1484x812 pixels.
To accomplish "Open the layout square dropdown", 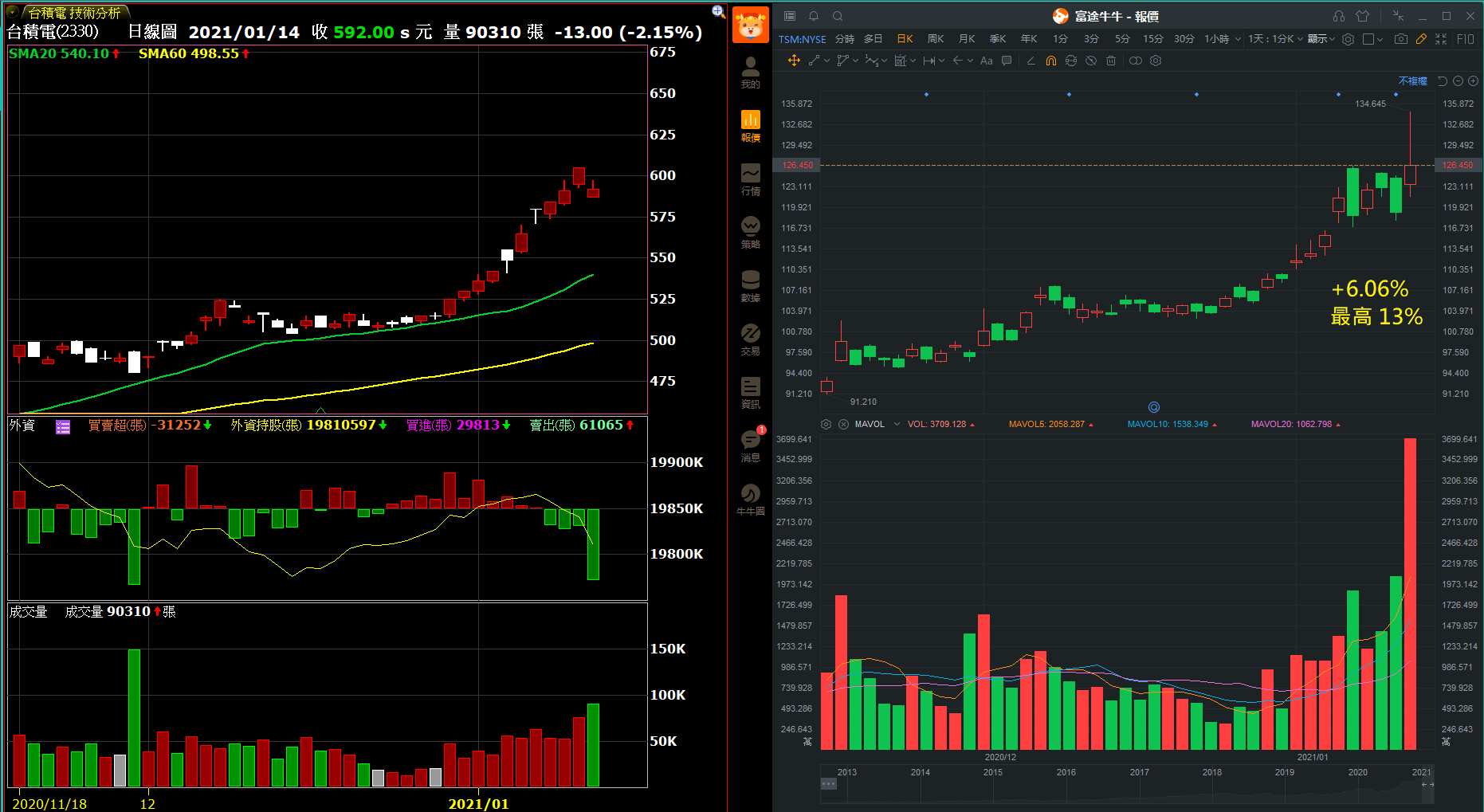I will click(1373, 39).
